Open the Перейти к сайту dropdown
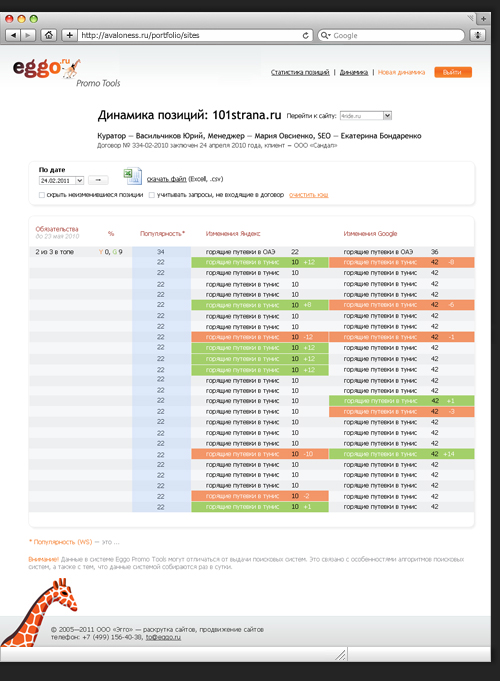The width and height of the screenshot is (500, 681). pos(366,116)
